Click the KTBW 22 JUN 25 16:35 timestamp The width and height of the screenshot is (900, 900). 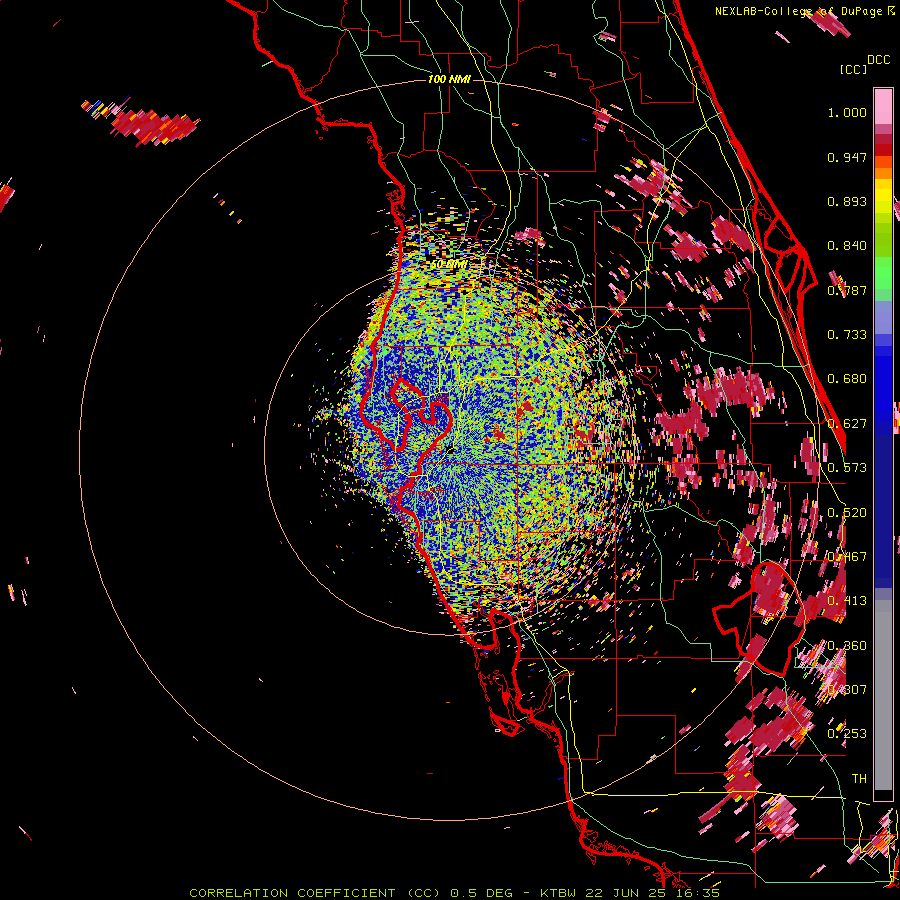coord(630,893)
